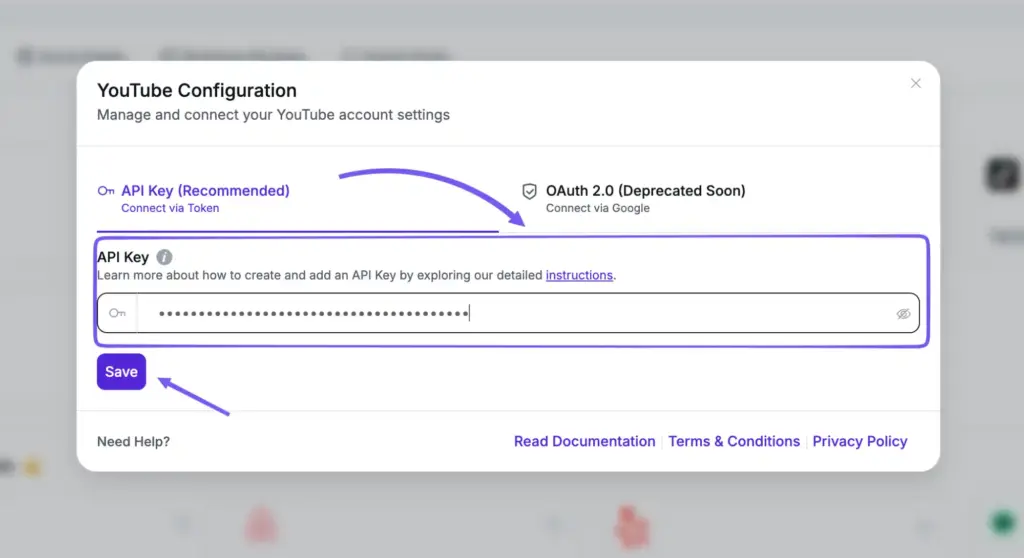Image resolution: width=1024 pixels, height=558 pixels.
Task: Open the detailed instructions link
Action: coord(579,275)
